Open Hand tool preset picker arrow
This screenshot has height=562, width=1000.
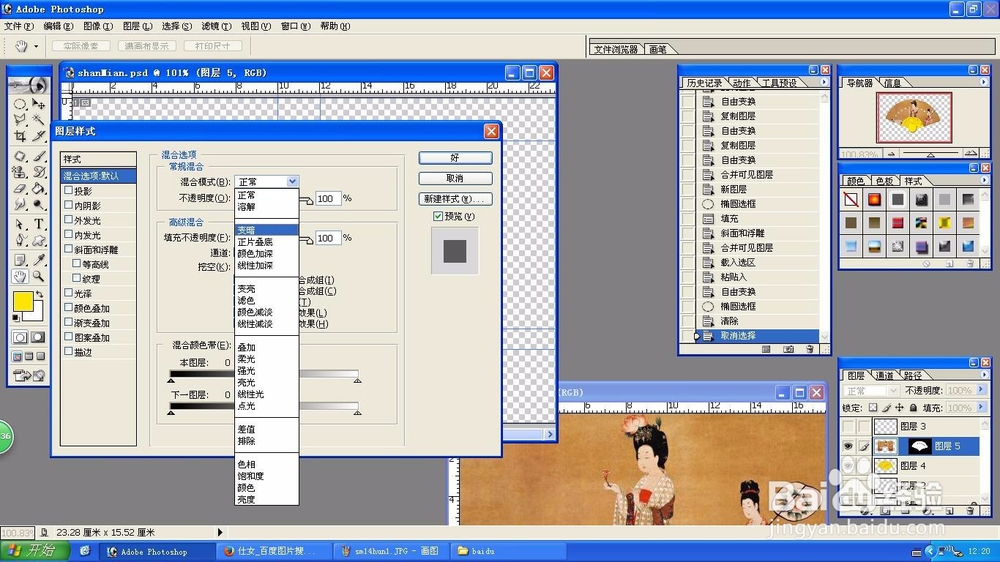tap(36, 46)
